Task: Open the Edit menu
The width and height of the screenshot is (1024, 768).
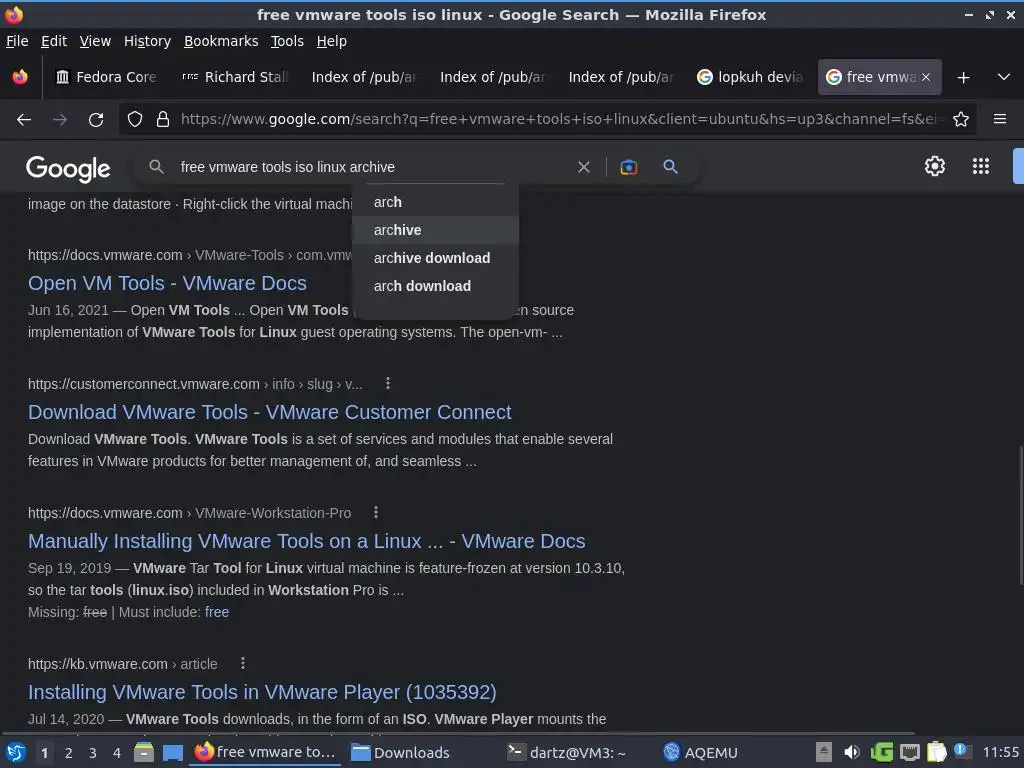Action: 54,41
